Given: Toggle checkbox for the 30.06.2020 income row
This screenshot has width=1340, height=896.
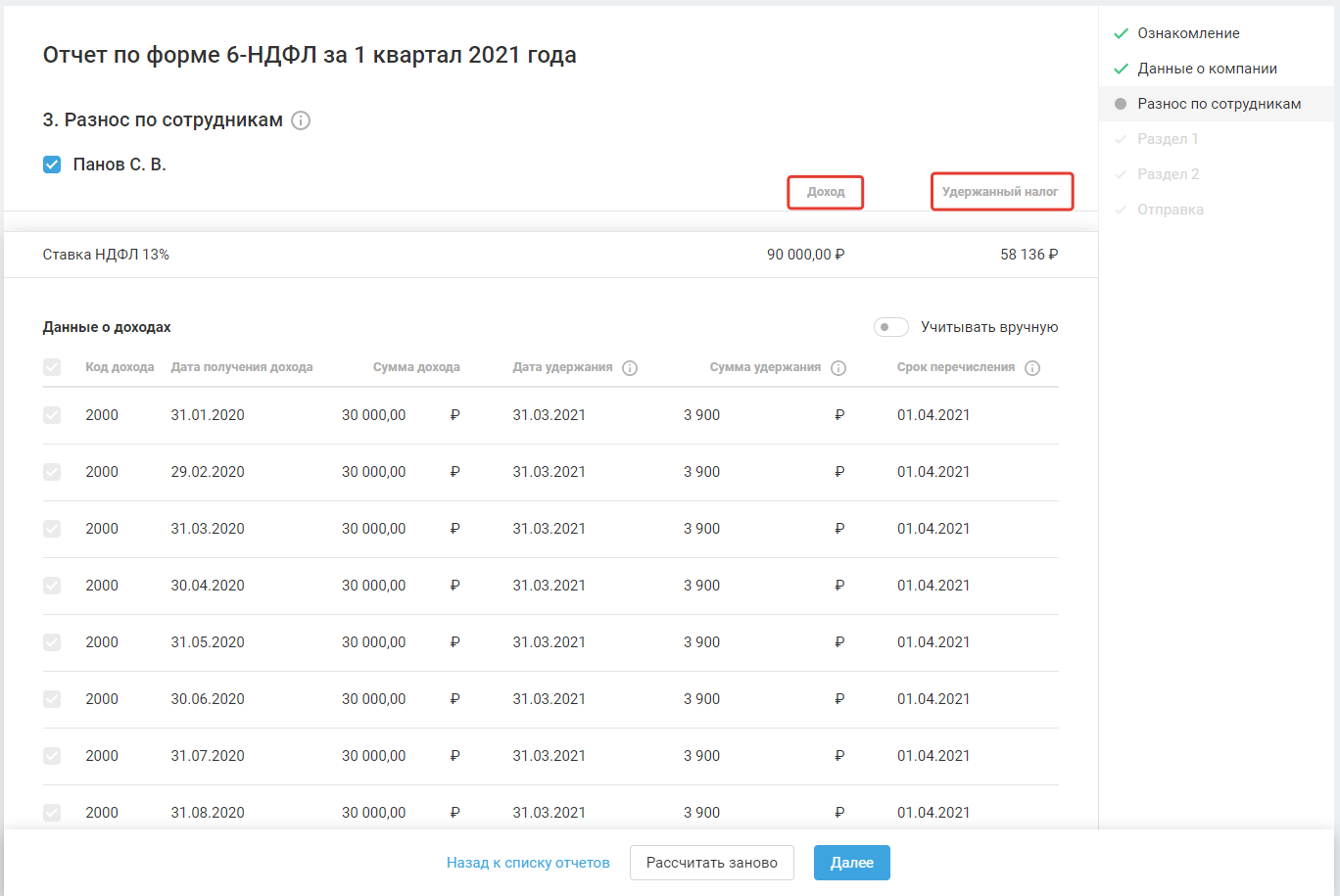Looking at the screenshot, I should click(x=52, y=699).
